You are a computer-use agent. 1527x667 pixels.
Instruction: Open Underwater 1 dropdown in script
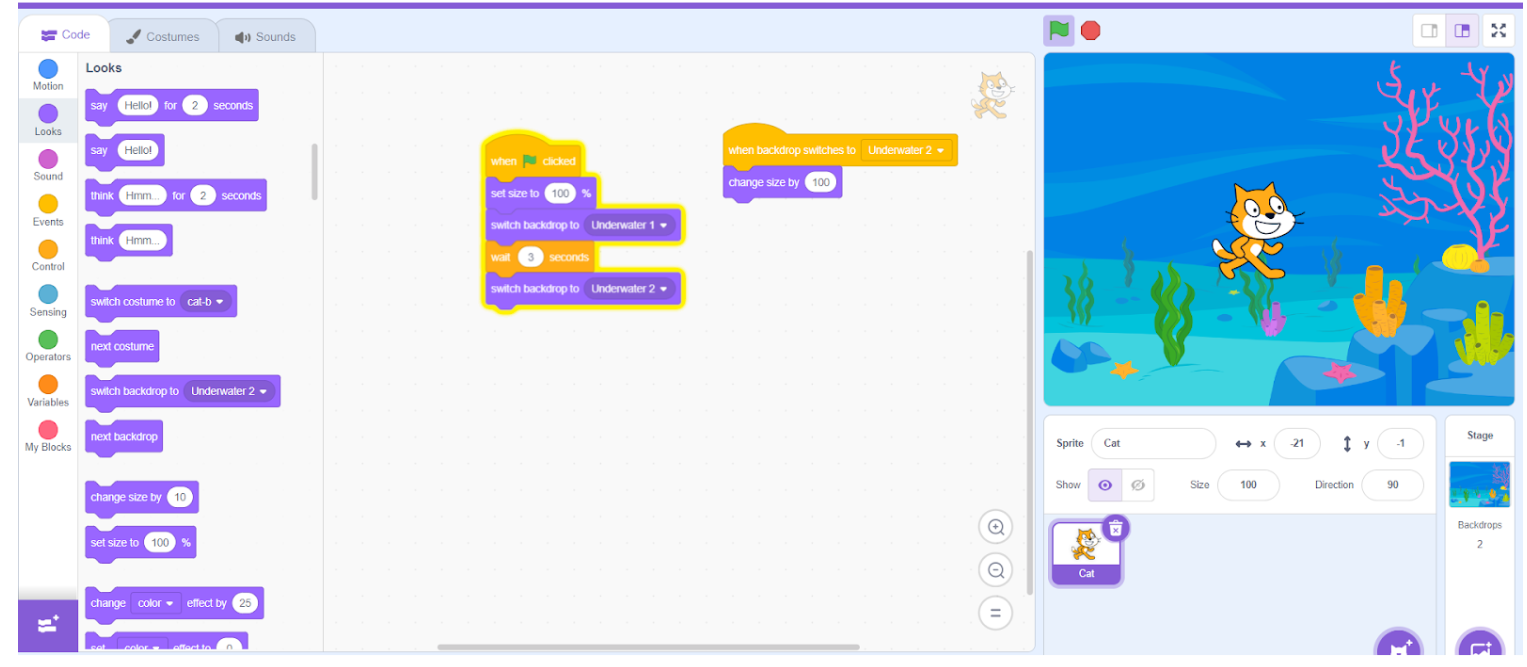630,225
